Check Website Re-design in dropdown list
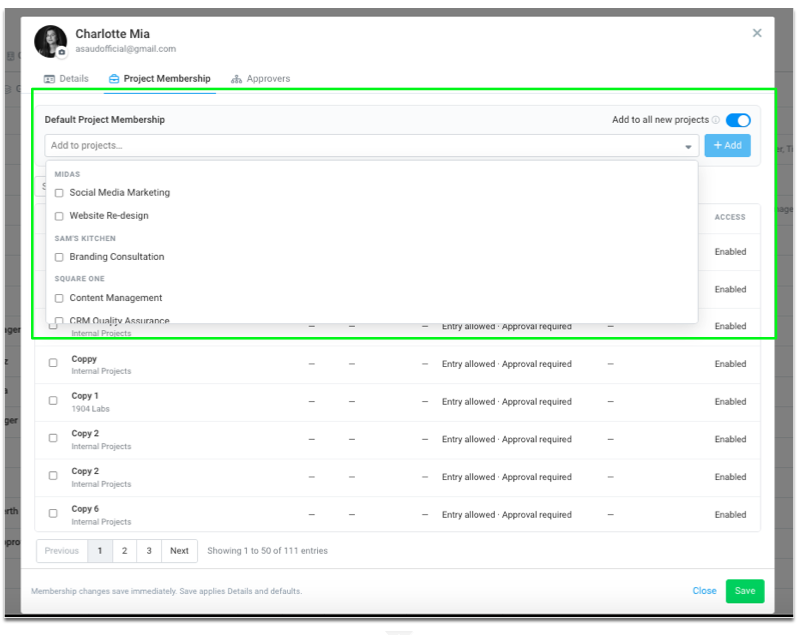Viewport: 806px width, 635px height. [x=59, y=216]
